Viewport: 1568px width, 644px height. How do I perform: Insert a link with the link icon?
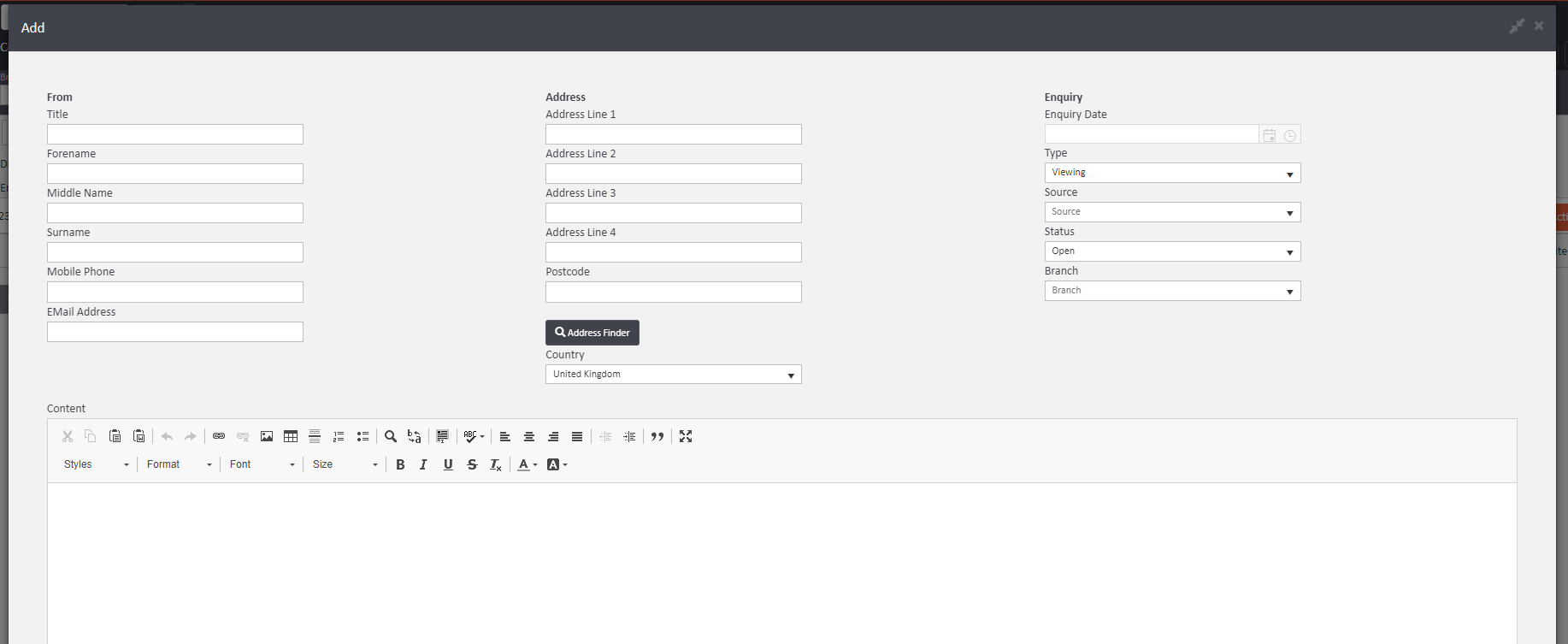pos(219,436)
